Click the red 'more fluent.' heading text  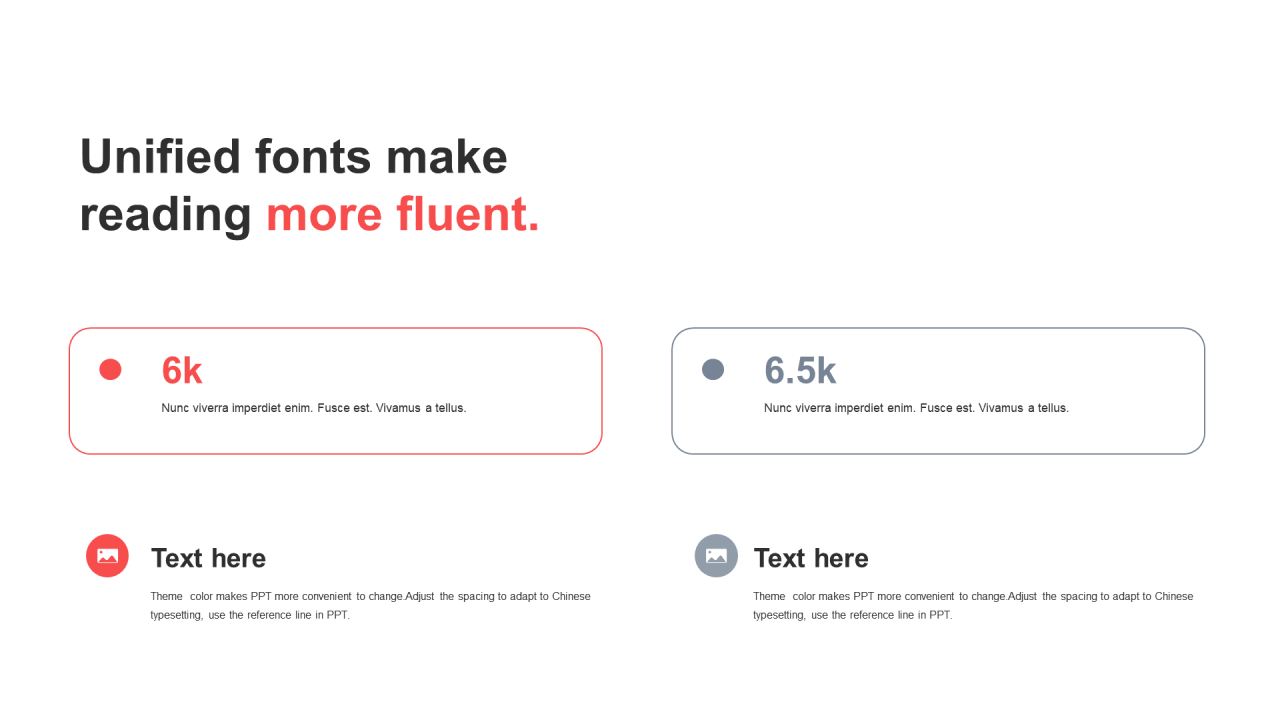tap(402, 214)
